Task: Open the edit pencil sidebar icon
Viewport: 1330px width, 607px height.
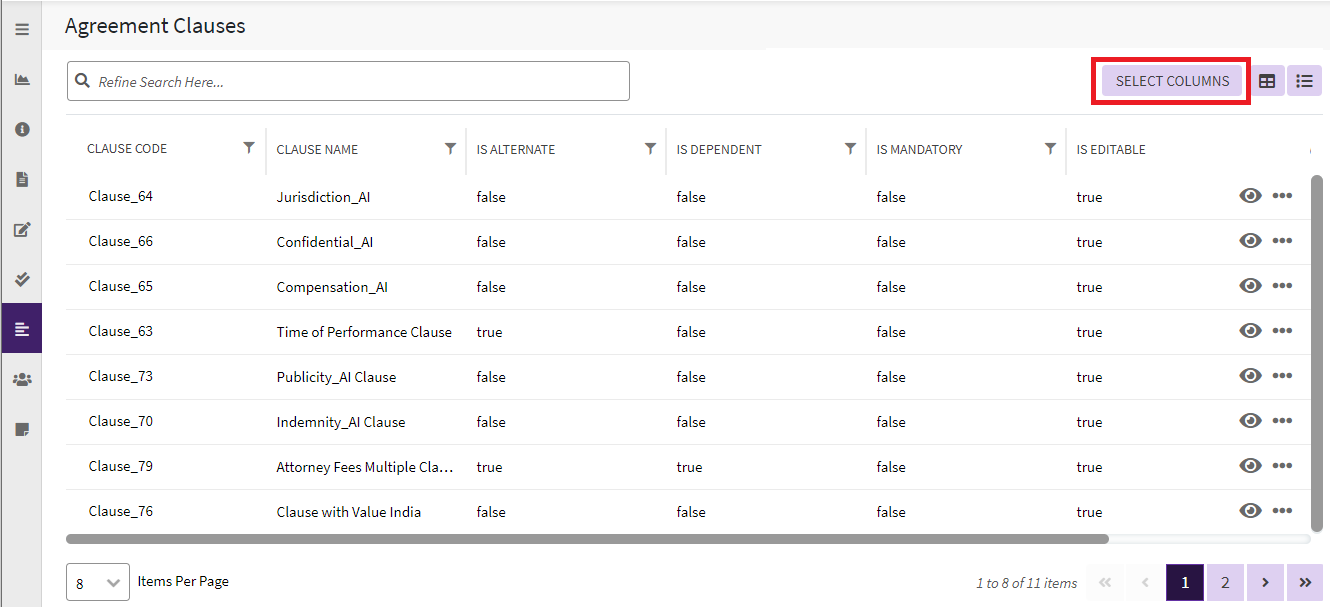Action: (x=21, y=229)
